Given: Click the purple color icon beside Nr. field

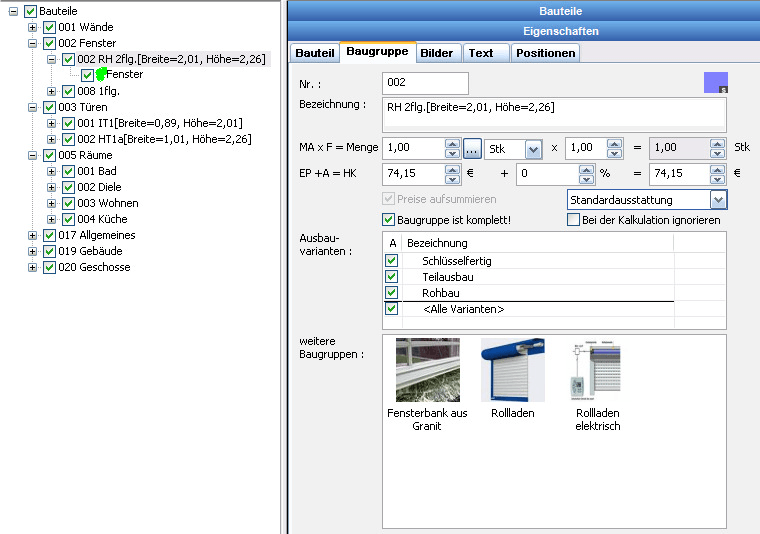Looking at the screenshot, I should click(716, 83).
